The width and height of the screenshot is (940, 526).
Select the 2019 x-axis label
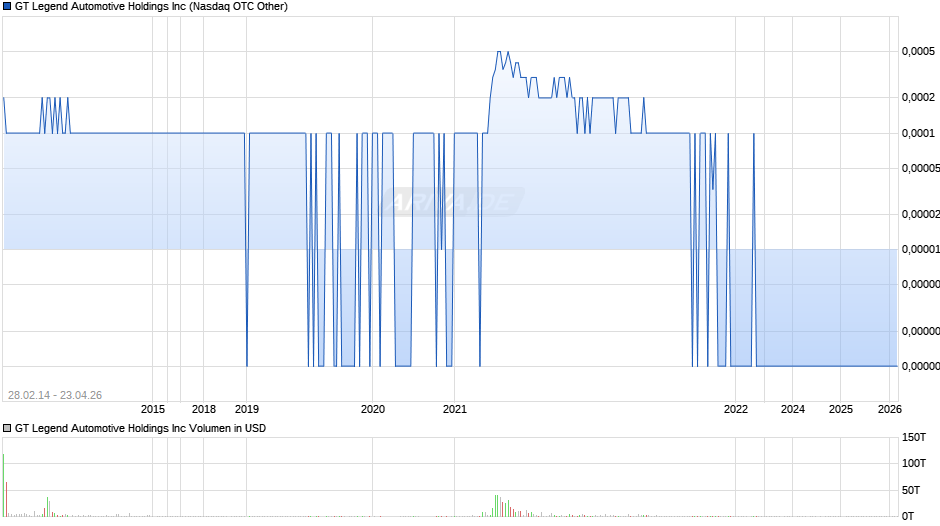247,409
